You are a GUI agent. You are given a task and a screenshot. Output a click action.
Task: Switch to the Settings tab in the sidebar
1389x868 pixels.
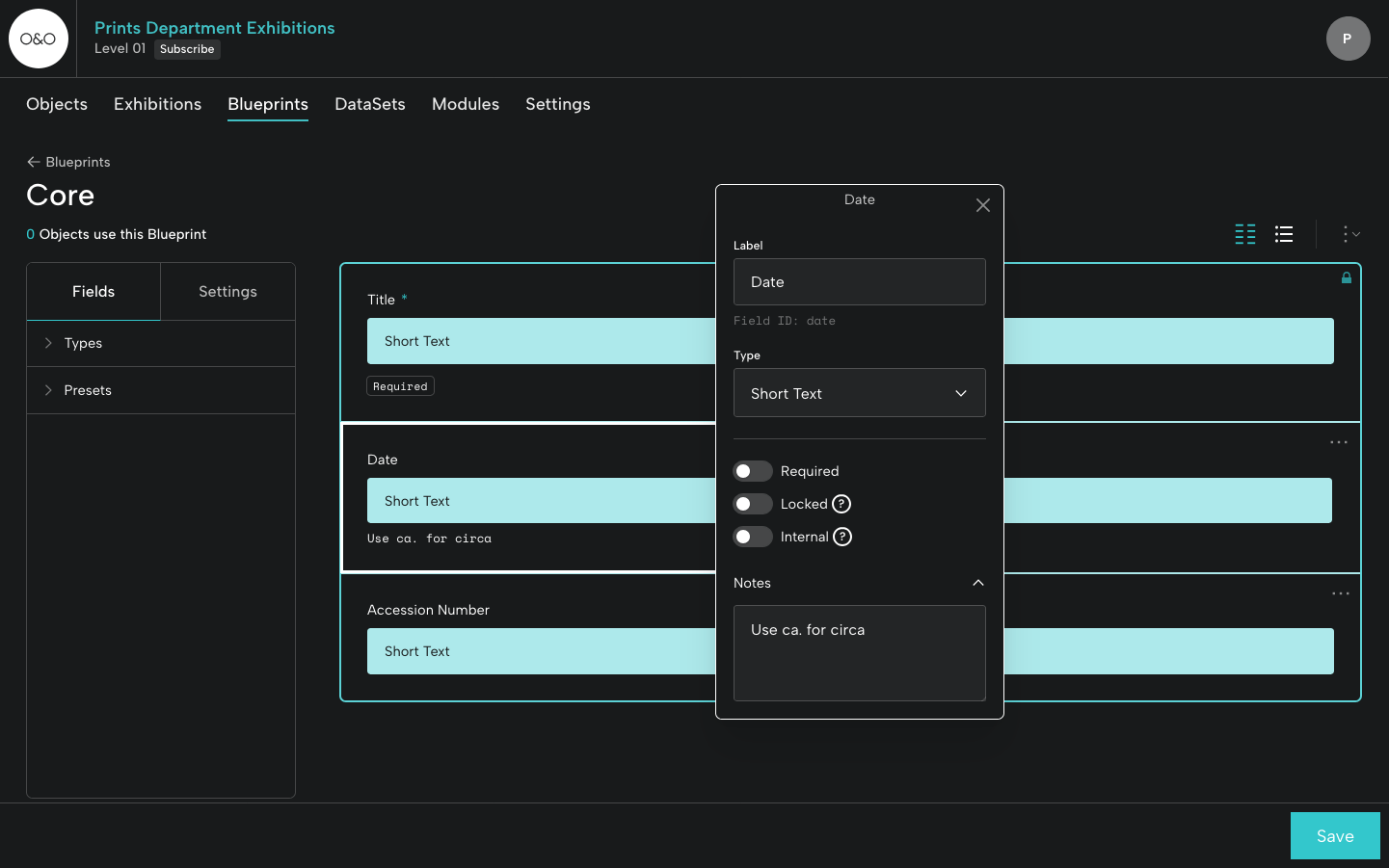tap(227, 291)
